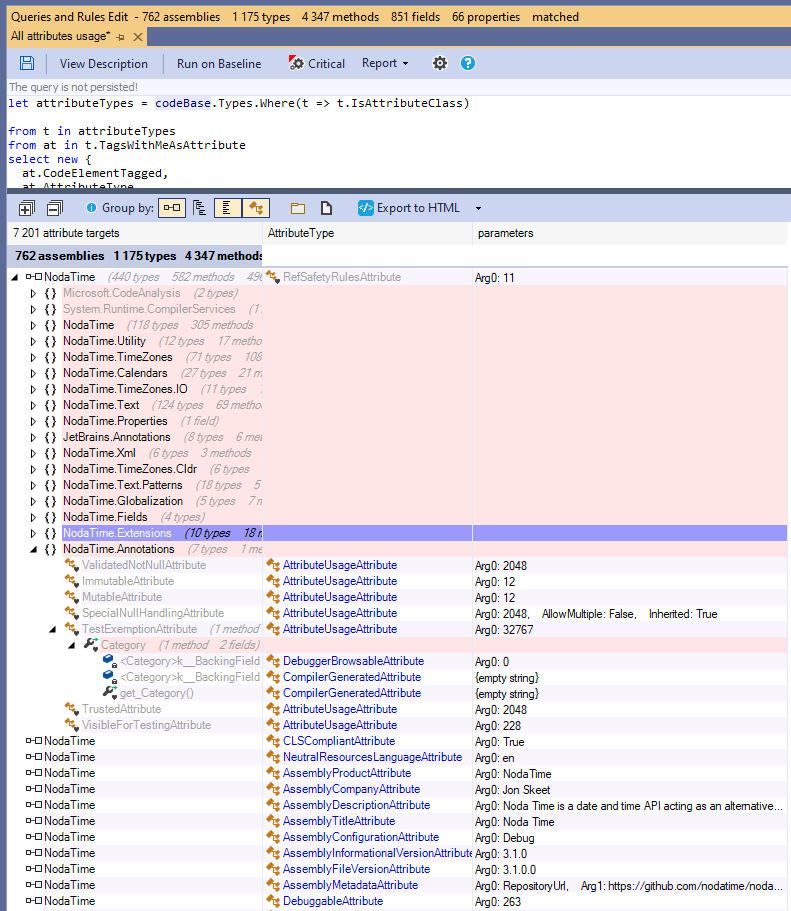Viewport: 791px width, 911px height.
Task: Open CLSCompliantAttribute link
Action: point(339,741)
